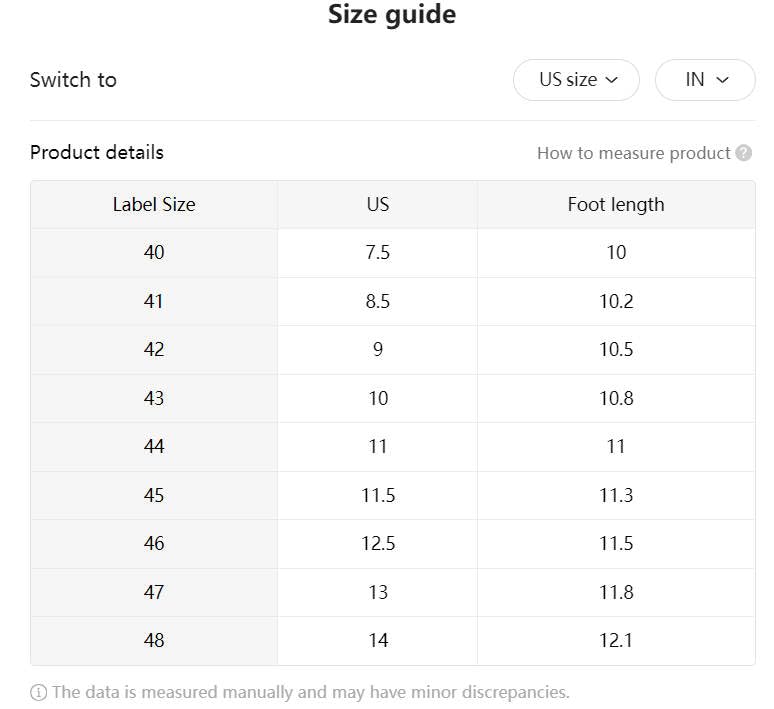Click the Size guide heading

392,15
